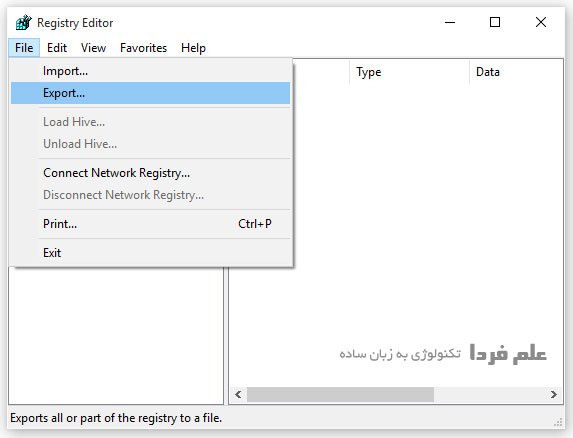Click the Registry Editor app icon
The image size is (573, 438).
[24, 23]
